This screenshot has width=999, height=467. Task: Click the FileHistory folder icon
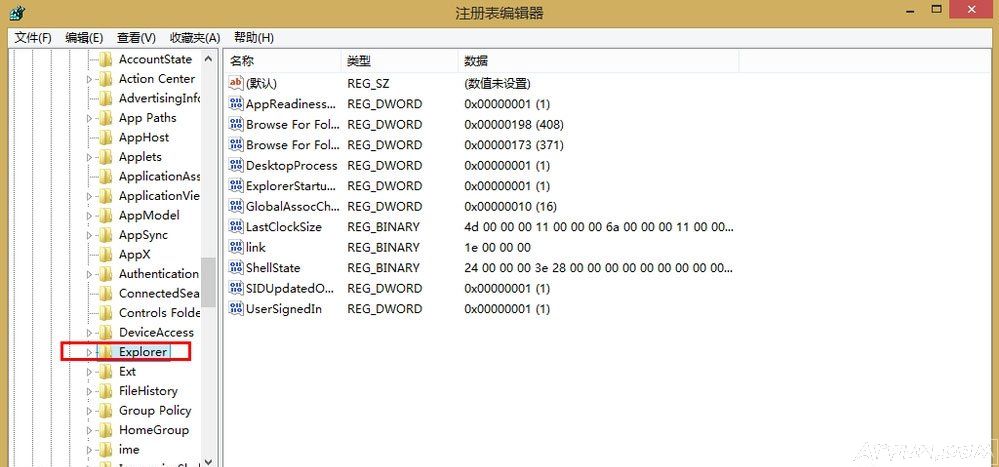coord(105,391)
